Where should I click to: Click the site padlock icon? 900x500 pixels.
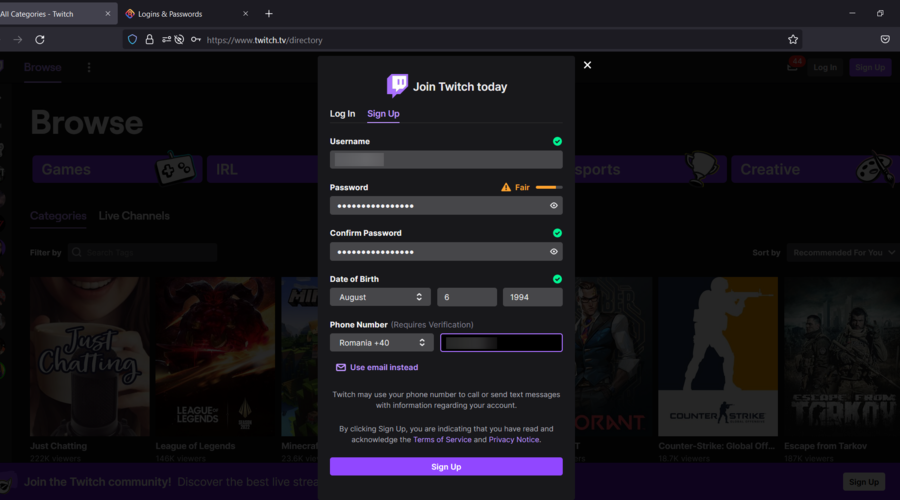tap(149, 40)
